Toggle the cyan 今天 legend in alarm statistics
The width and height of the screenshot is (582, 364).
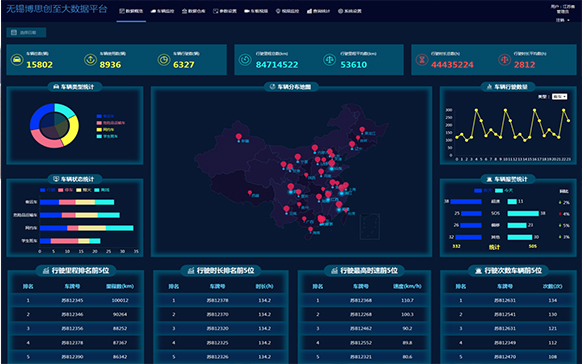pos(504,190)
